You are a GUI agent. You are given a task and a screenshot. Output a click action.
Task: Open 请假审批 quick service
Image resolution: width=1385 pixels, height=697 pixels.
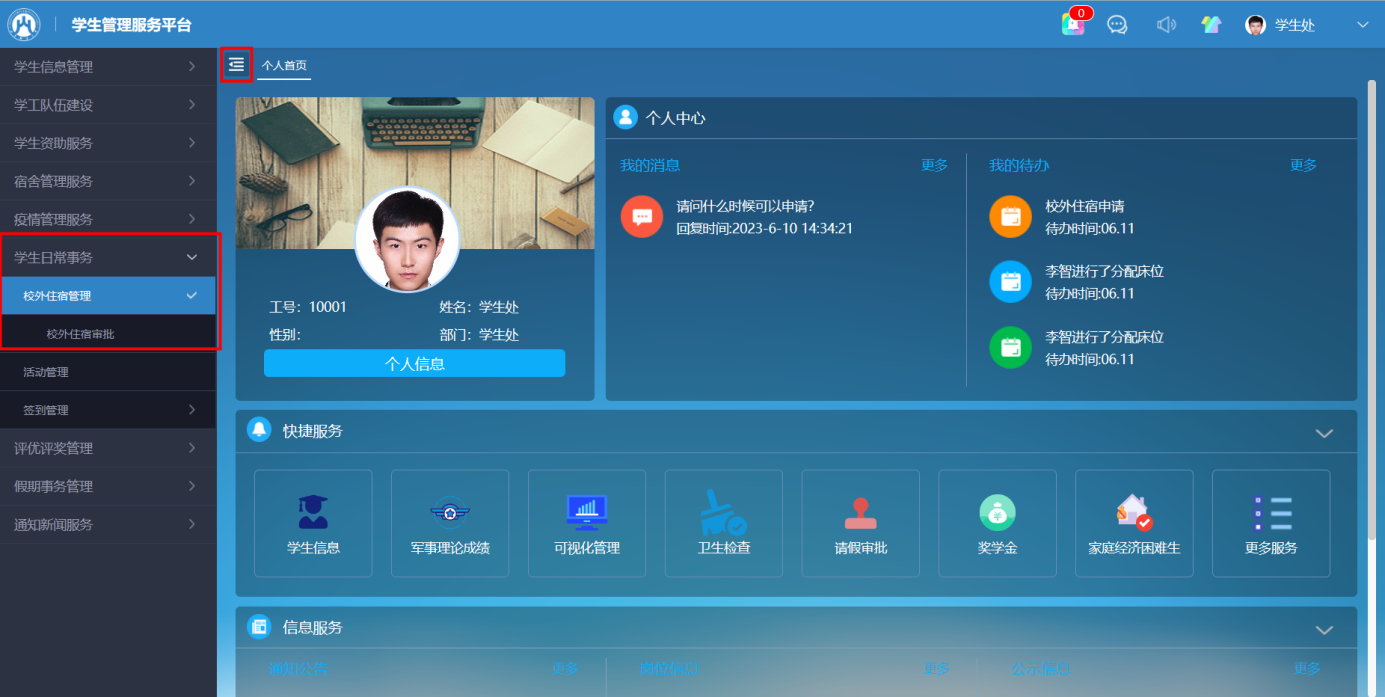pos(860,523)
